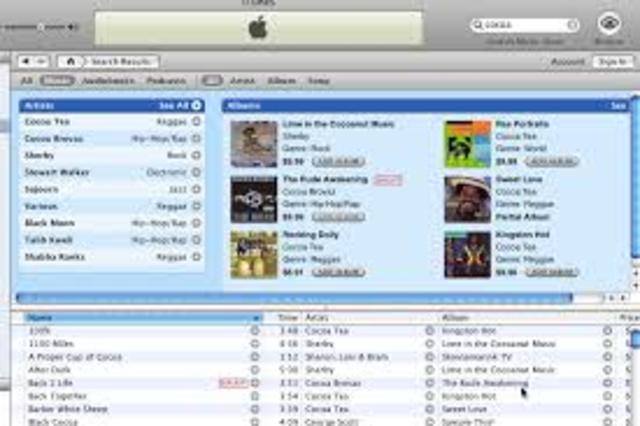
Task: Select the highlighted Music filter pill
Action: click(57, 80)
